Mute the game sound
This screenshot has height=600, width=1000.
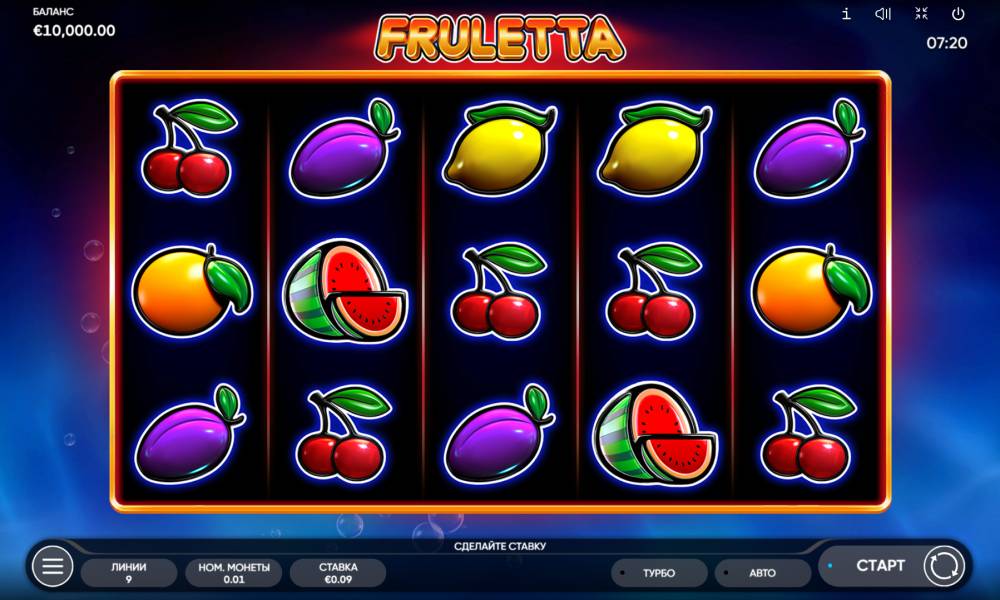pyautogui.click(x=883, y=14)
